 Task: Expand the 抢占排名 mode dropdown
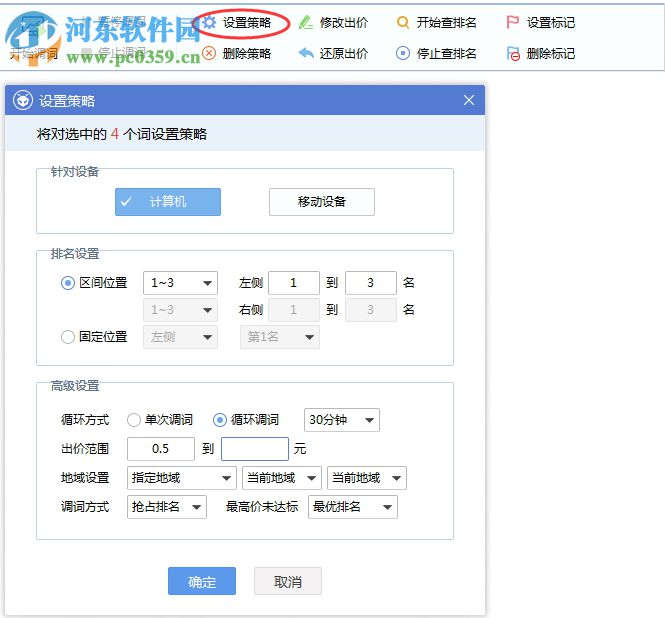click(167, 507)
